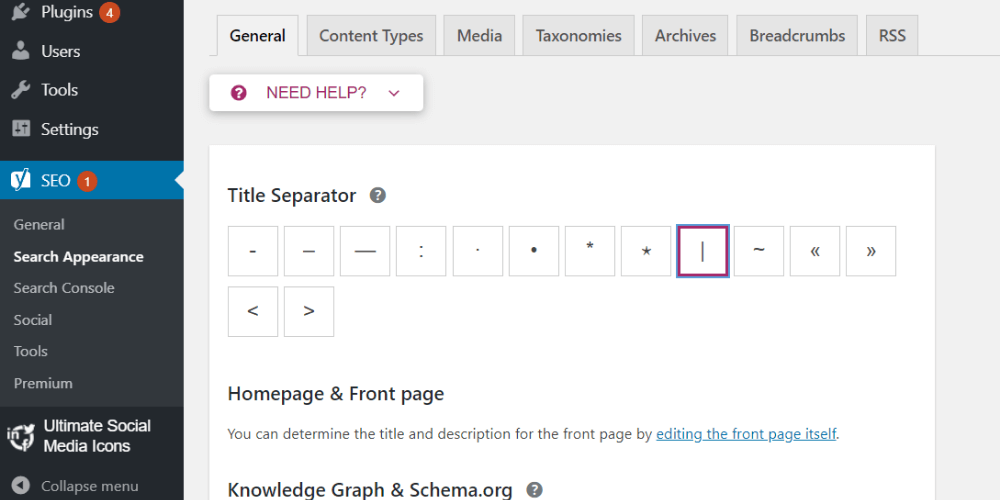Collapse the admin sidebar menu
Screen dimensions: 1000x500
point(76,486)
